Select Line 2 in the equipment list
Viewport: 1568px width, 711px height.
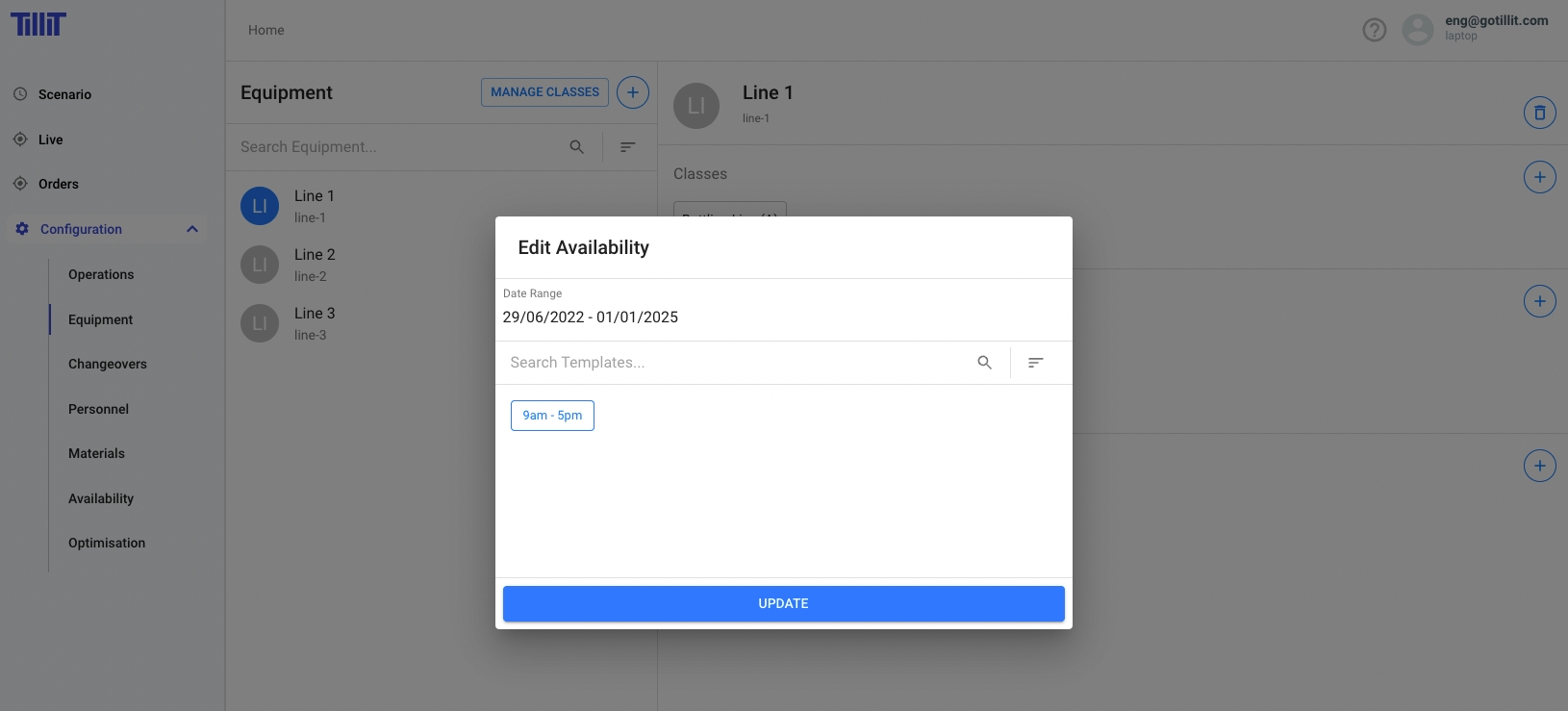pyautogui.click(x=315, y=265)
